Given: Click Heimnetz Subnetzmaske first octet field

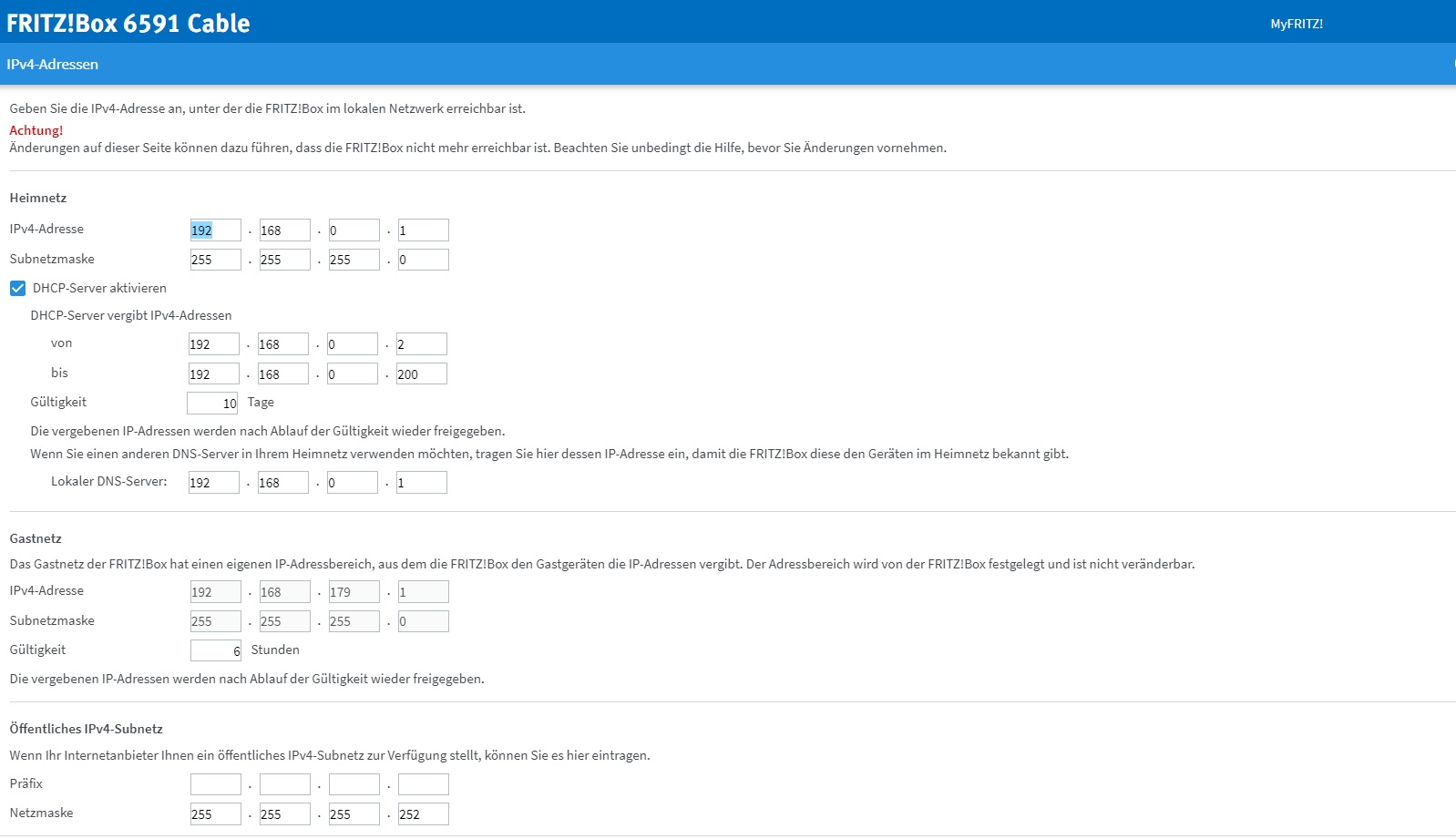Looking at the screenshot, I should pos(216,260).
